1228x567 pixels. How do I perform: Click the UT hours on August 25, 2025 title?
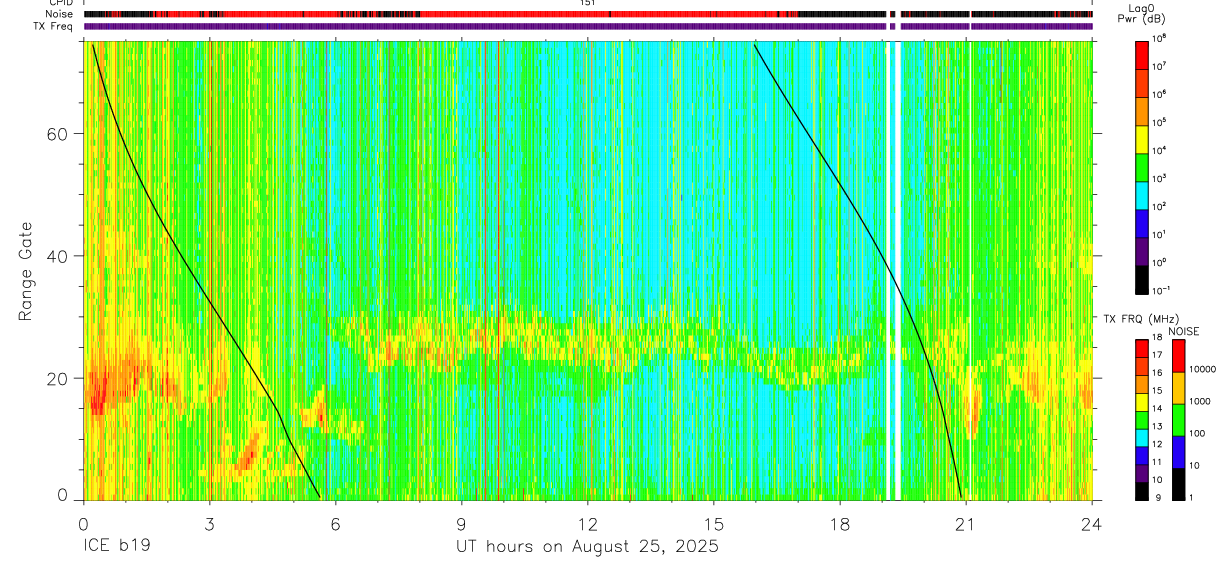click(x=587, y=547)
